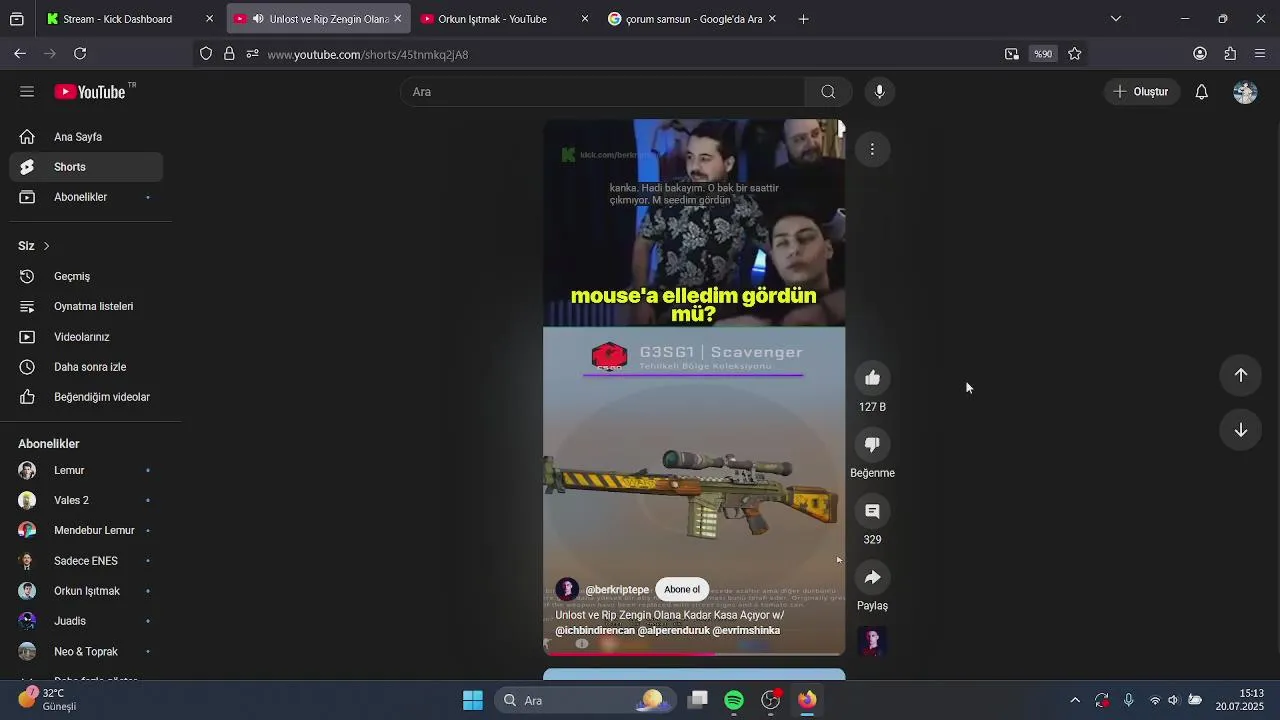Open the list all tabs dropdown
The width and height of the screenshot is (1280, 720).
1116,19
